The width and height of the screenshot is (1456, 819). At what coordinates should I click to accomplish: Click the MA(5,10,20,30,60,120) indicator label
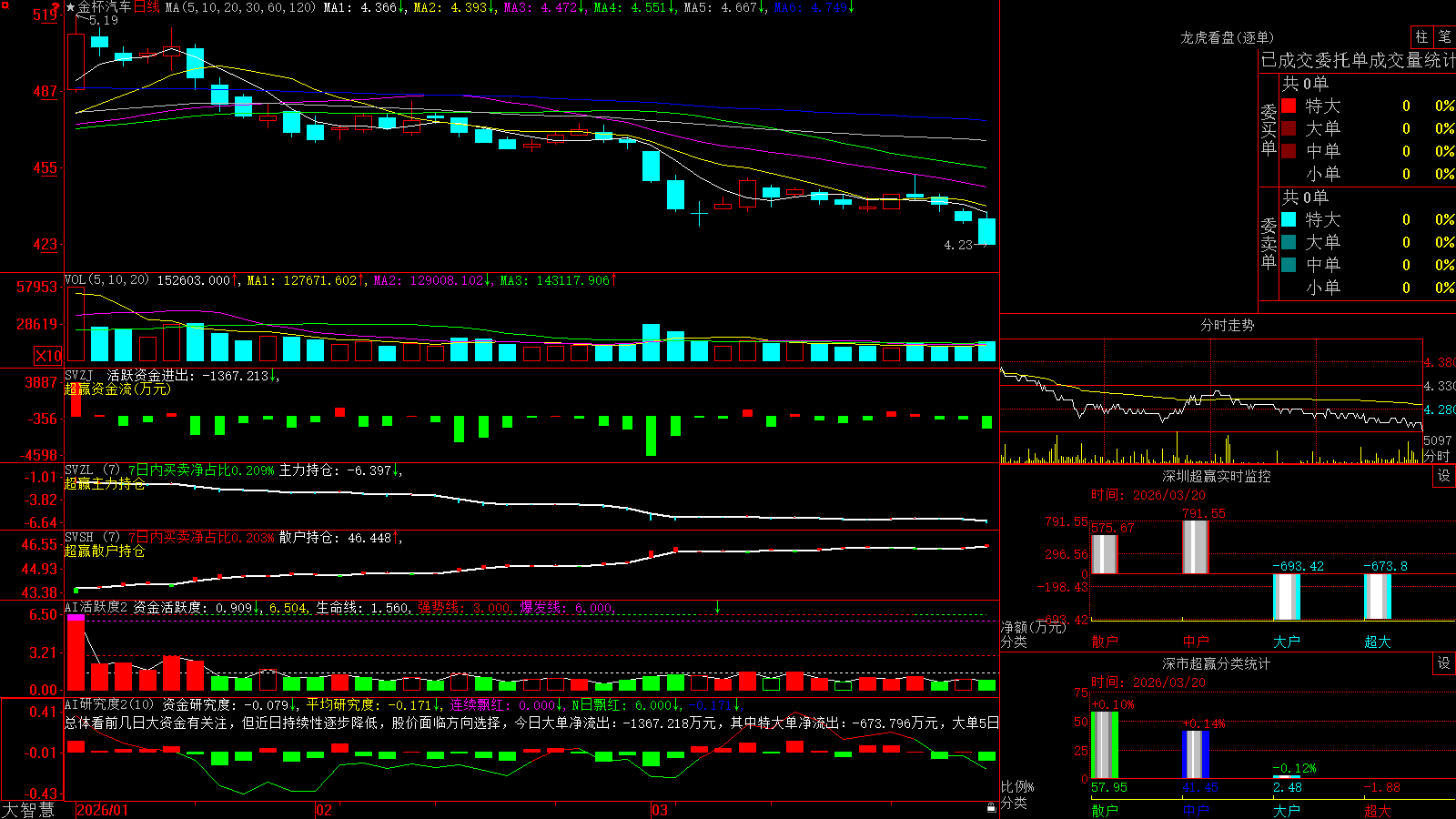[240, 7]
